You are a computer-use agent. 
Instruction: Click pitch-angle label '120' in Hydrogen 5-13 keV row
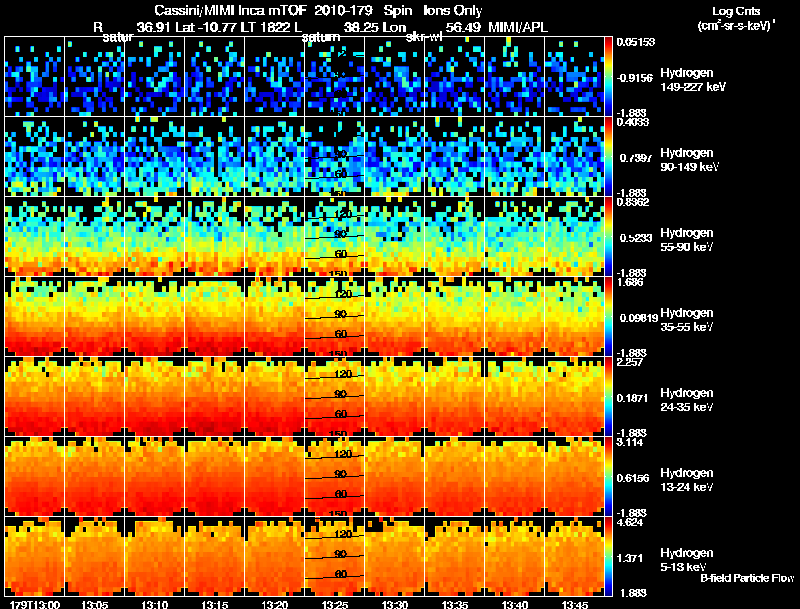(343, 534)
